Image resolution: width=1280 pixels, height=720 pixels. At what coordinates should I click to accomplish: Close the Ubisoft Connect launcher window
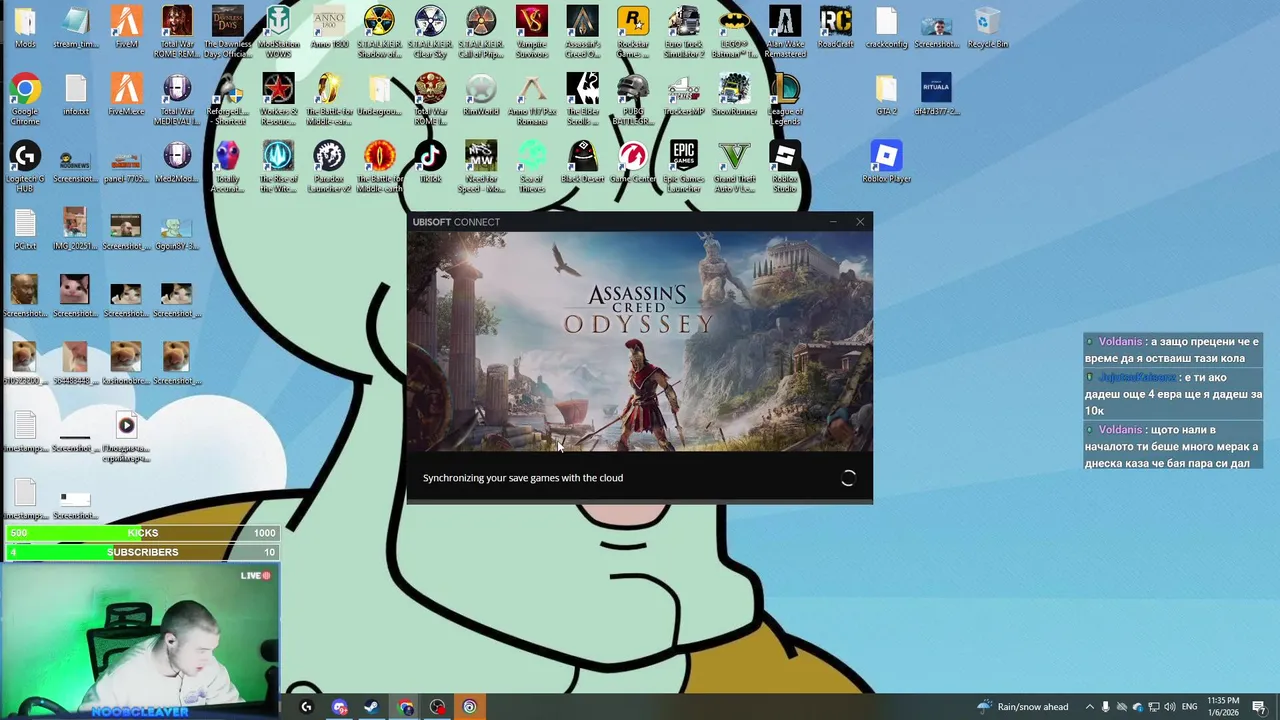pyautogui.click(x=860, y=222)
